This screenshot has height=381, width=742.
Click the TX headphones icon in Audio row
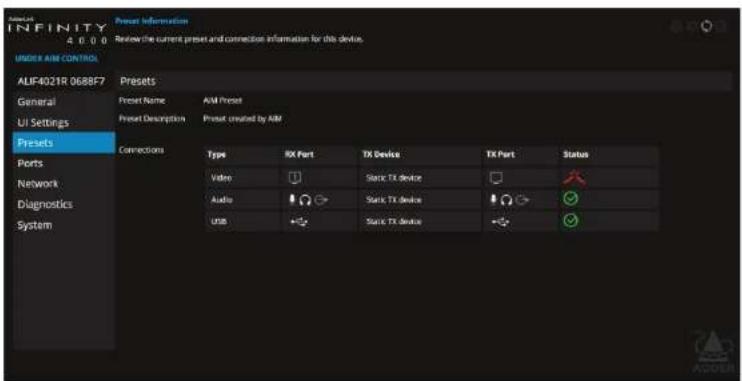pos(506,200)
